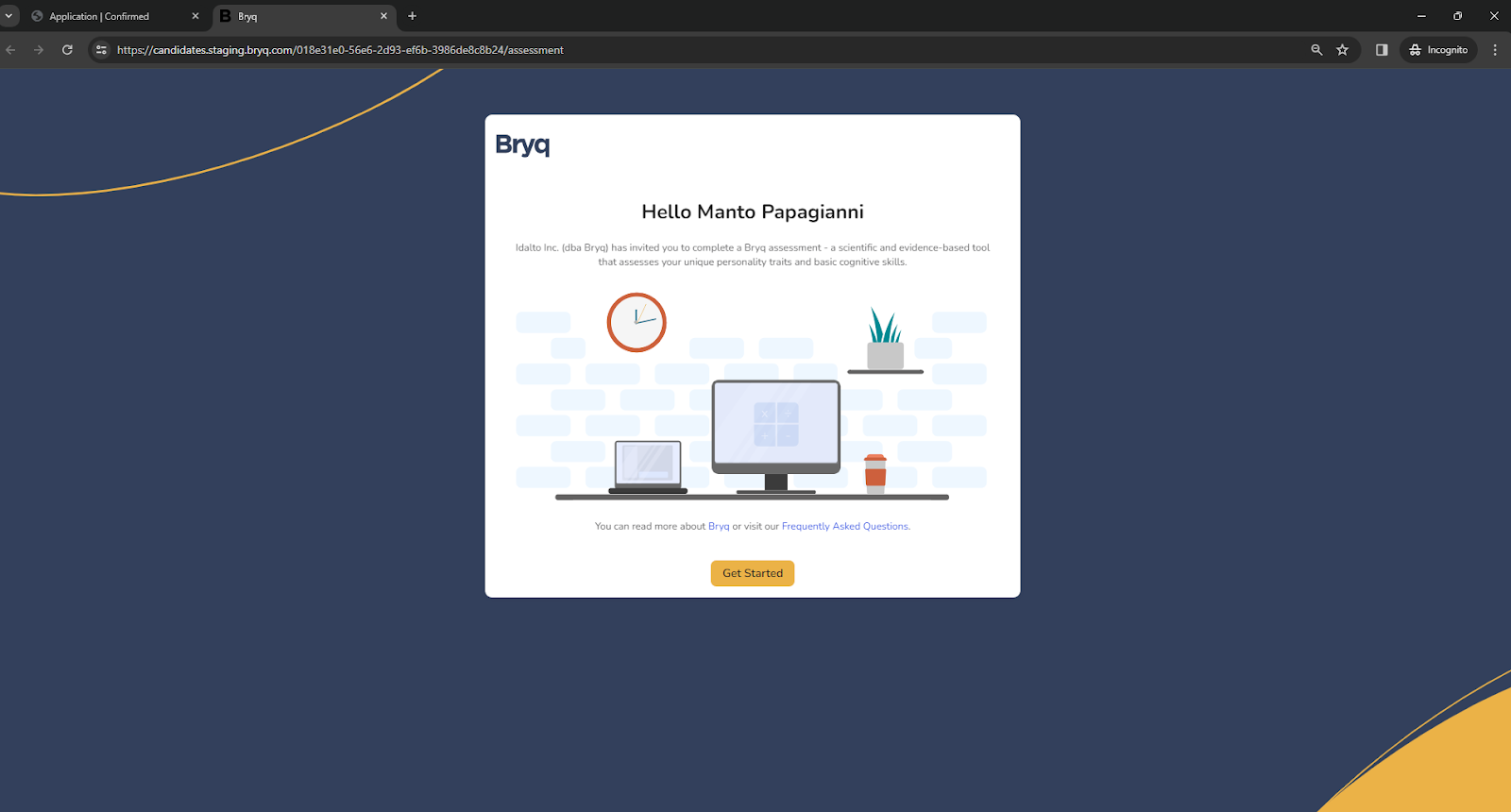The height and width of the screenshot is (812, 1511).
Task: Click the Get Started button
Action: click(x=752, y=573)
